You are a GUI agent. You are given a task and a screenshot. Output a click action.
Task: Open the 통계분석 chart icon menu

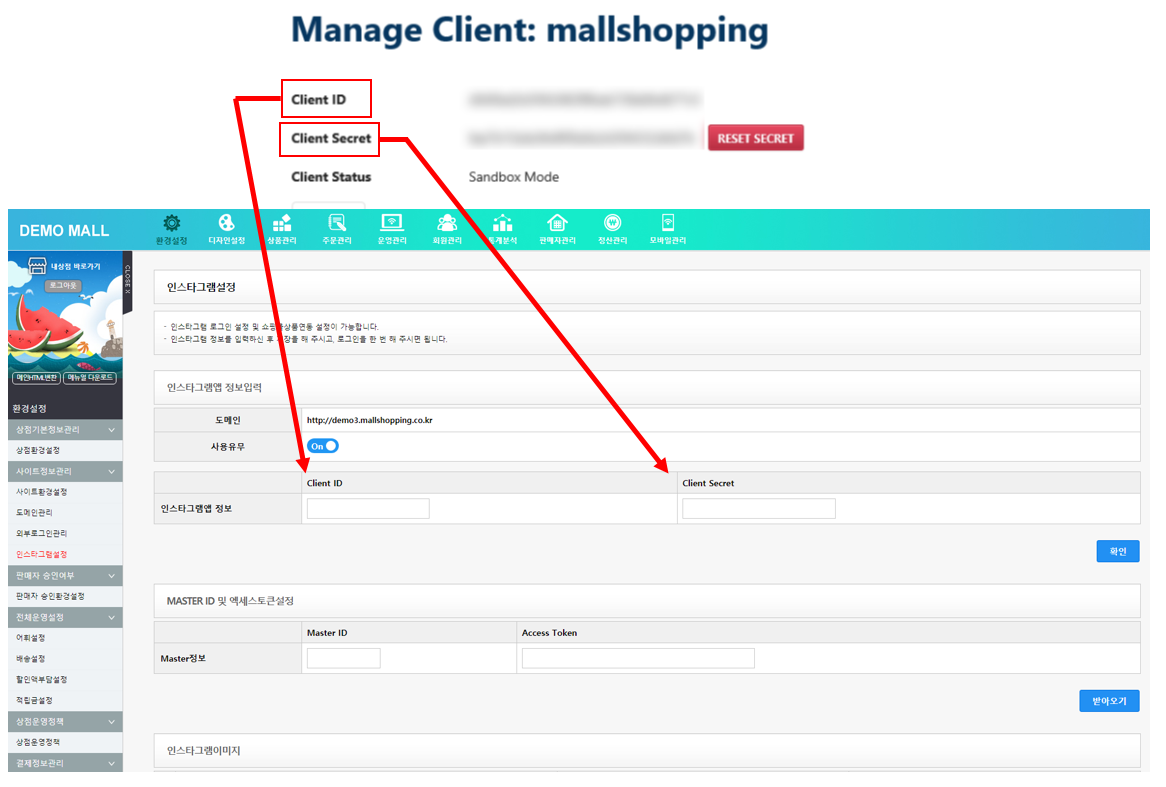point(503,229)
